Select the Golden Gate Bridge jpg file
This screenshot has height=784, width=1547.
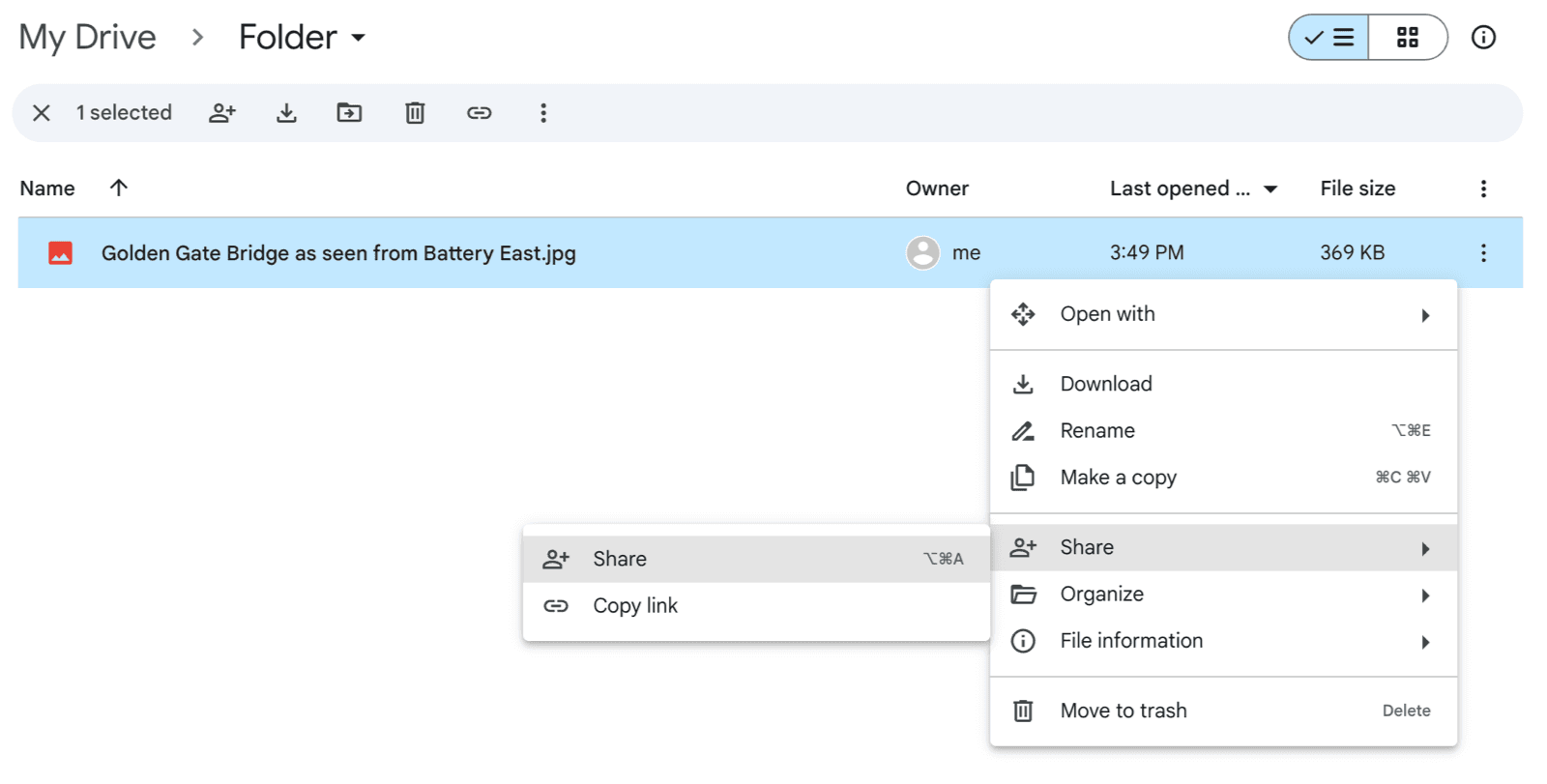[338, 253]
